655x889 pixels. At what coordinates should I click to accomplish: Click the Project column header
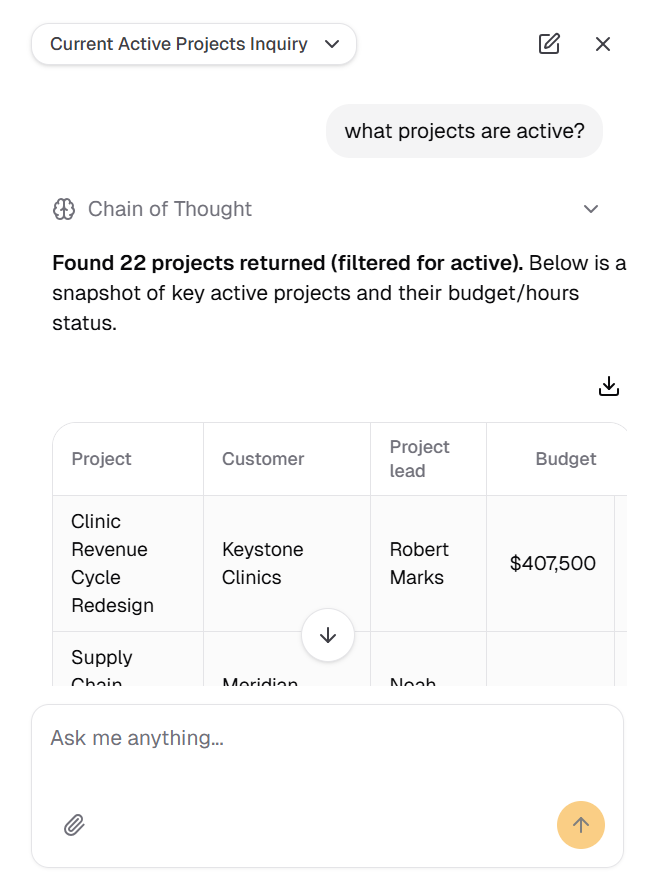102,459
